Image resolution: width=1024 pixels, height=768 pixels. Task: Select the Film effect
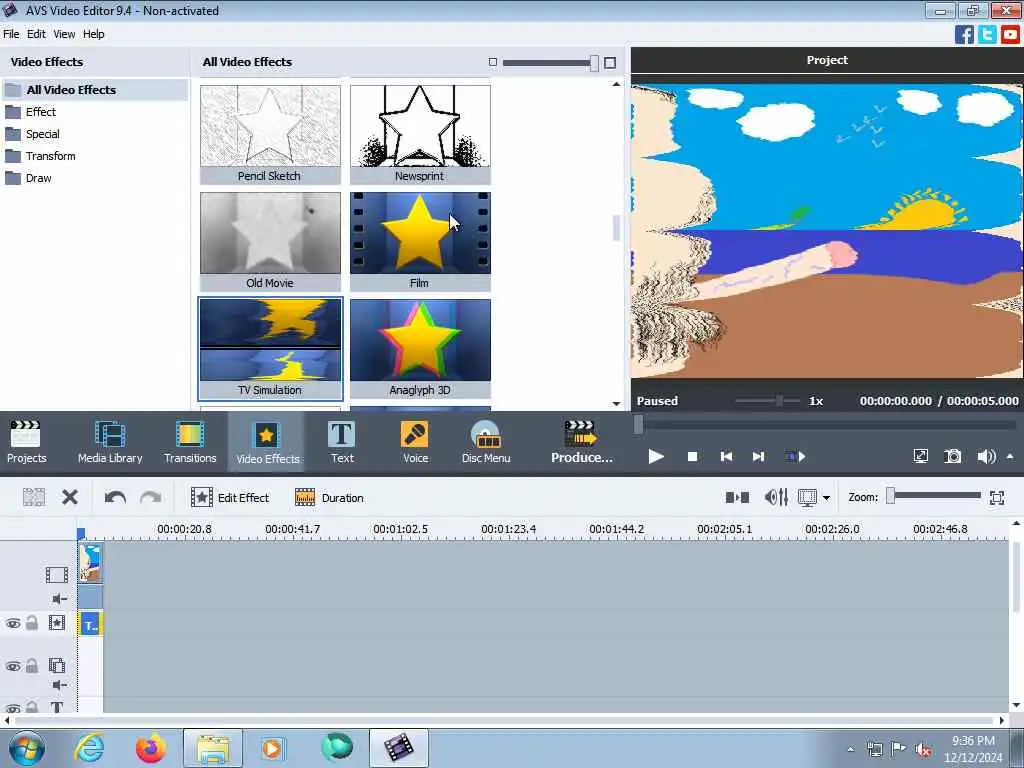click(420, 242)
